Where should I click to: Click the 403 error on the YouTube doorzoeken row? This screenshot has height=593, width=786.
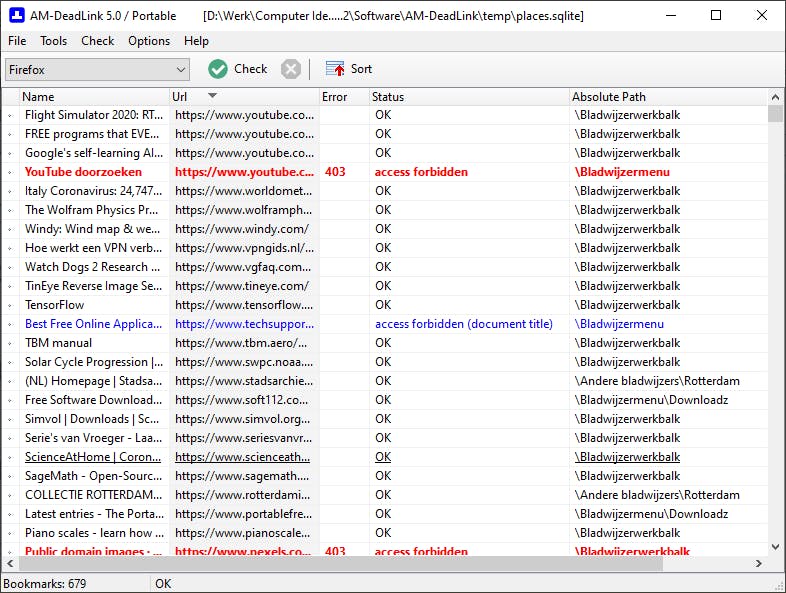pyautogui.click(x=335, y=172)
